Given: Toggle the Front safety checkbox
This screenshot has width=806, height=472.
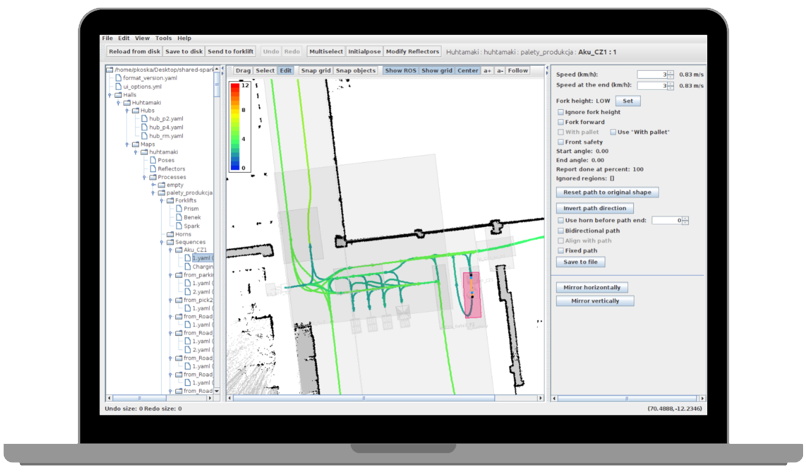Looking at the screenshot, I should tap(560, 142).
